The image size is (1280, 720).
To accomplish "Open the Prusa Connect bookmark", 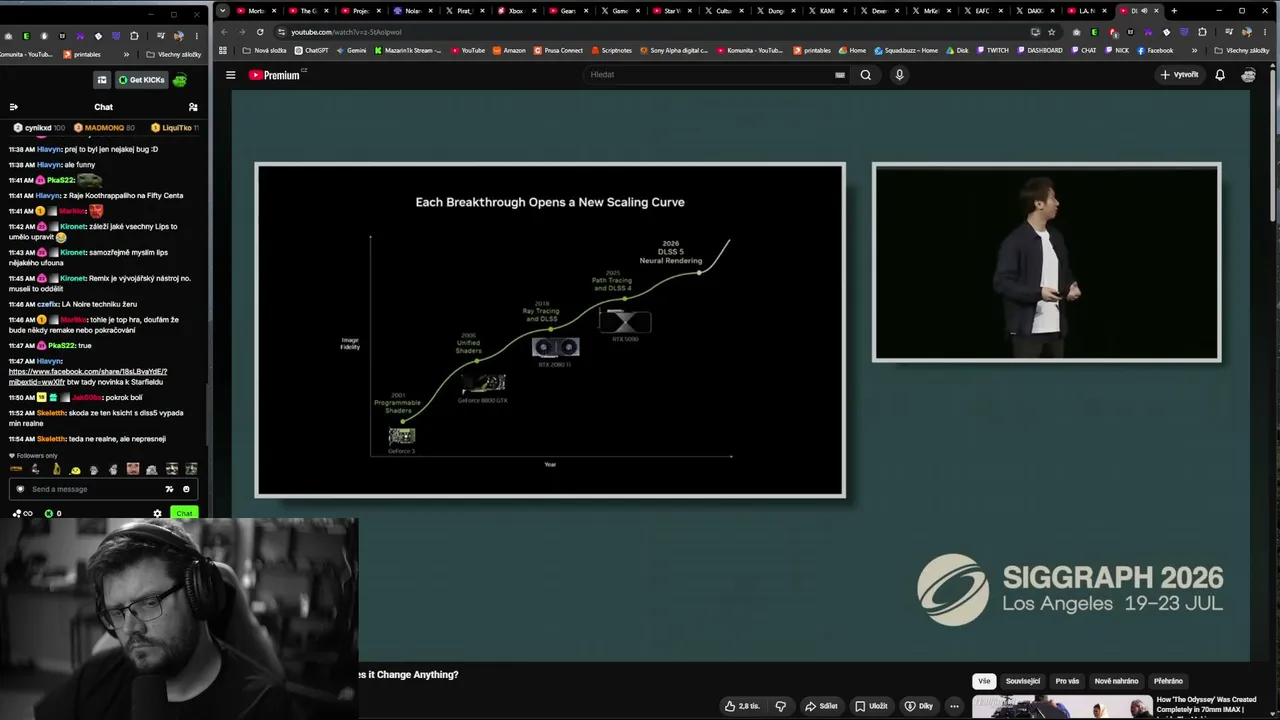I will [x=558, y=50].
